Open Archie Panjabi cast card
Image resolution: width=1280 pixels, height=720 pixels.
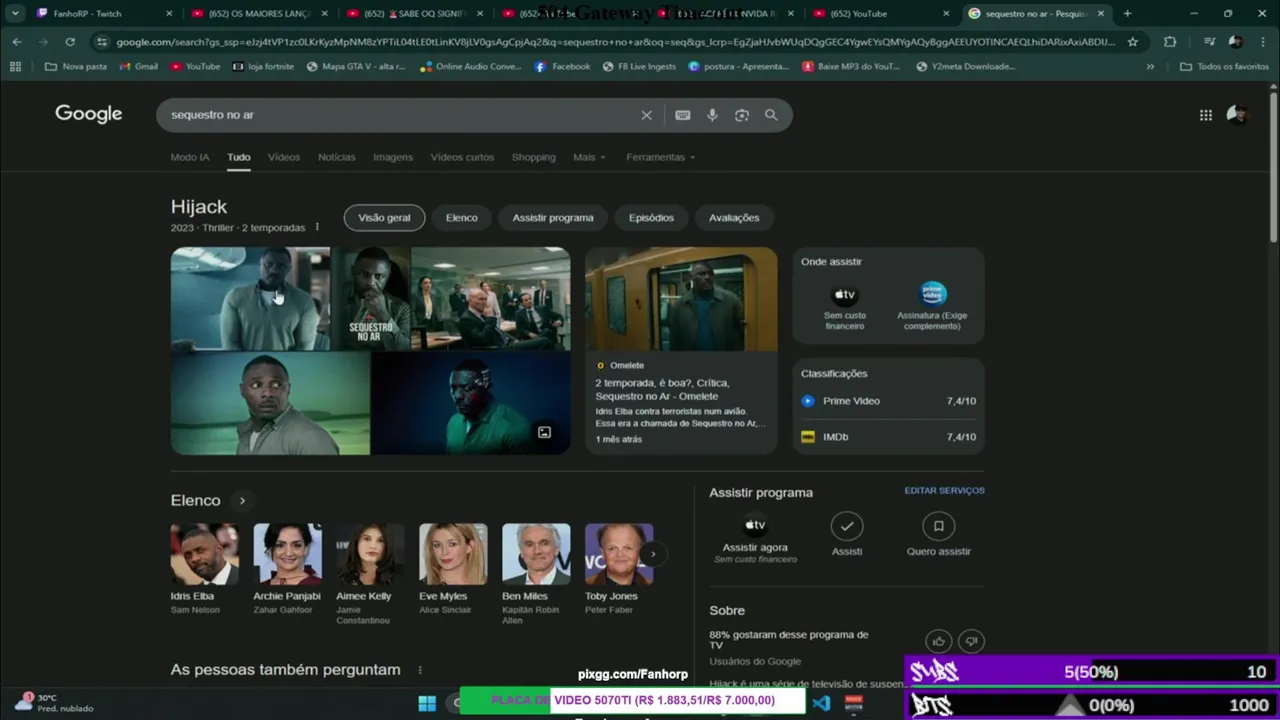pos(287,568)
